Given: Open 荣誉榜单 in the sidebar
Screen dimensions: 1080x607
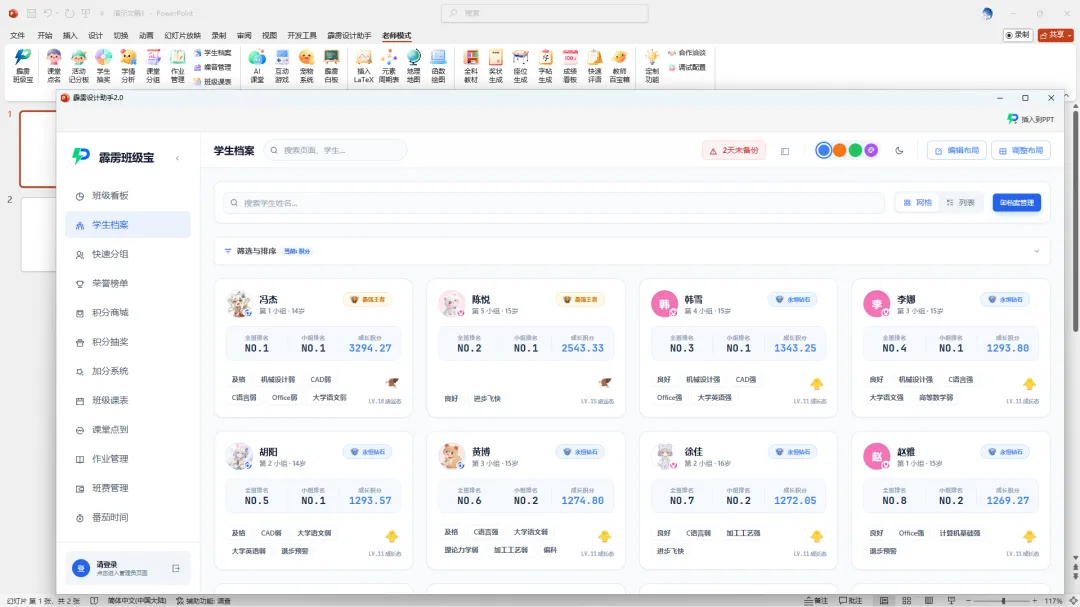Looking at the screenshot, I should click(x=127, y=283).
